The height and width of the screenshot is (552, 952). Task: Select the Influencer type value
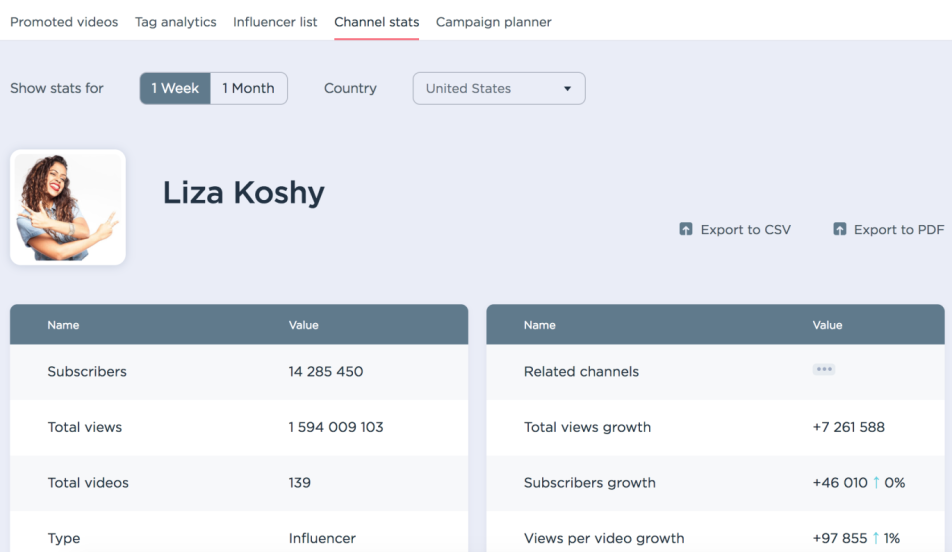tap(322, 539)
